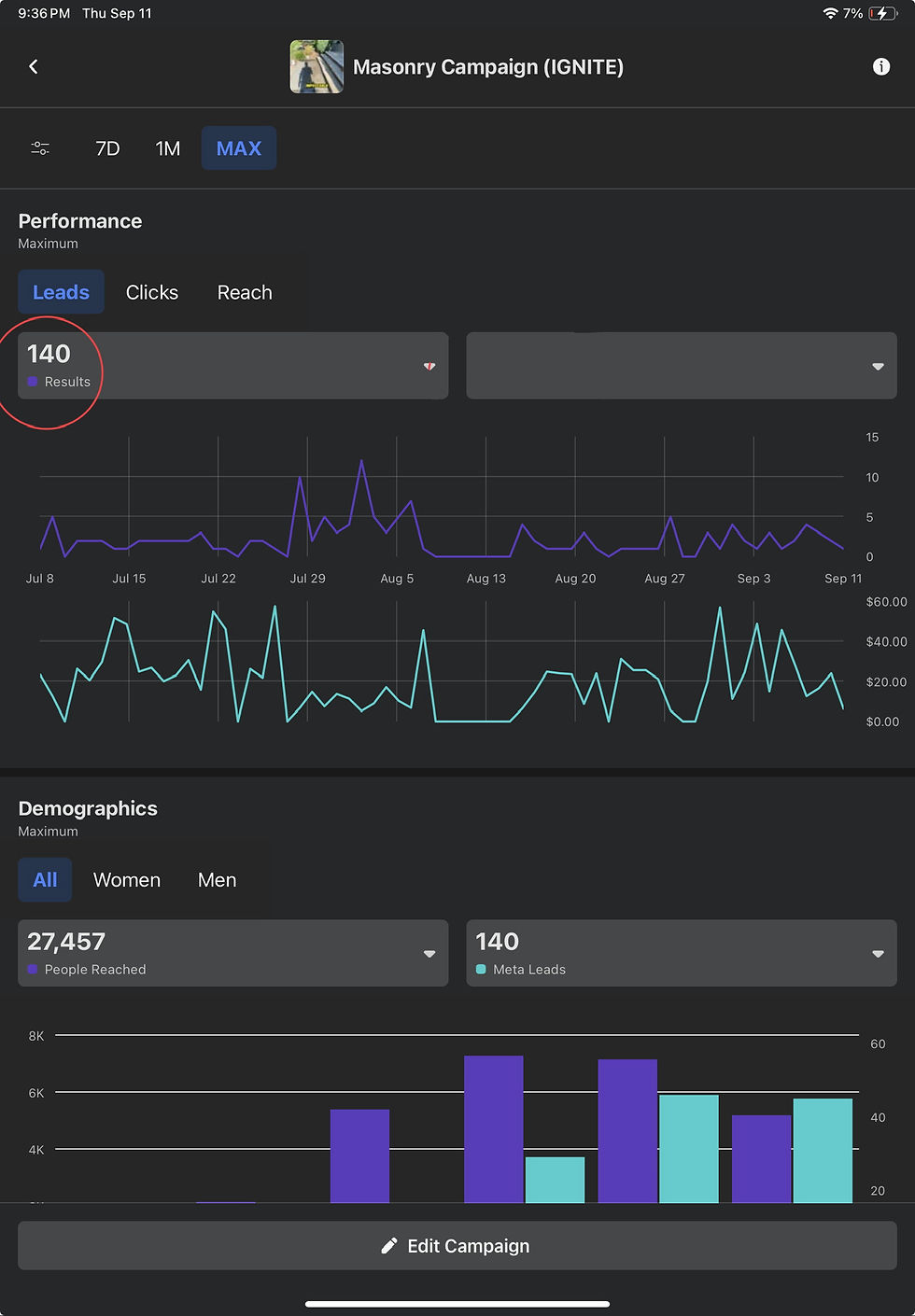Expand the empty second metric dropdown

pyautogui.click(x=682, y=366)
